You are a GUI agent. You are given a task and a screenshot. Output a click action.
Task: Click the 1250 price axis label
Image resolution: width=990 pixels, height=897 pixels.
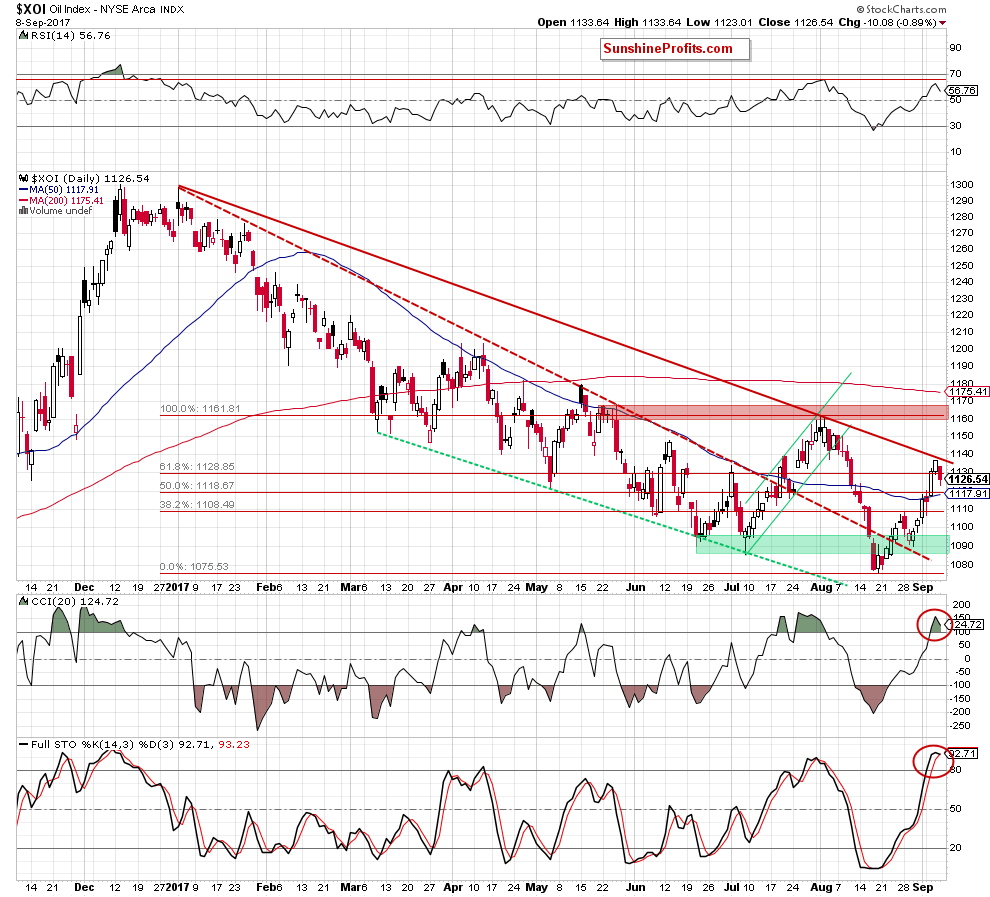[x=962, y=266]
